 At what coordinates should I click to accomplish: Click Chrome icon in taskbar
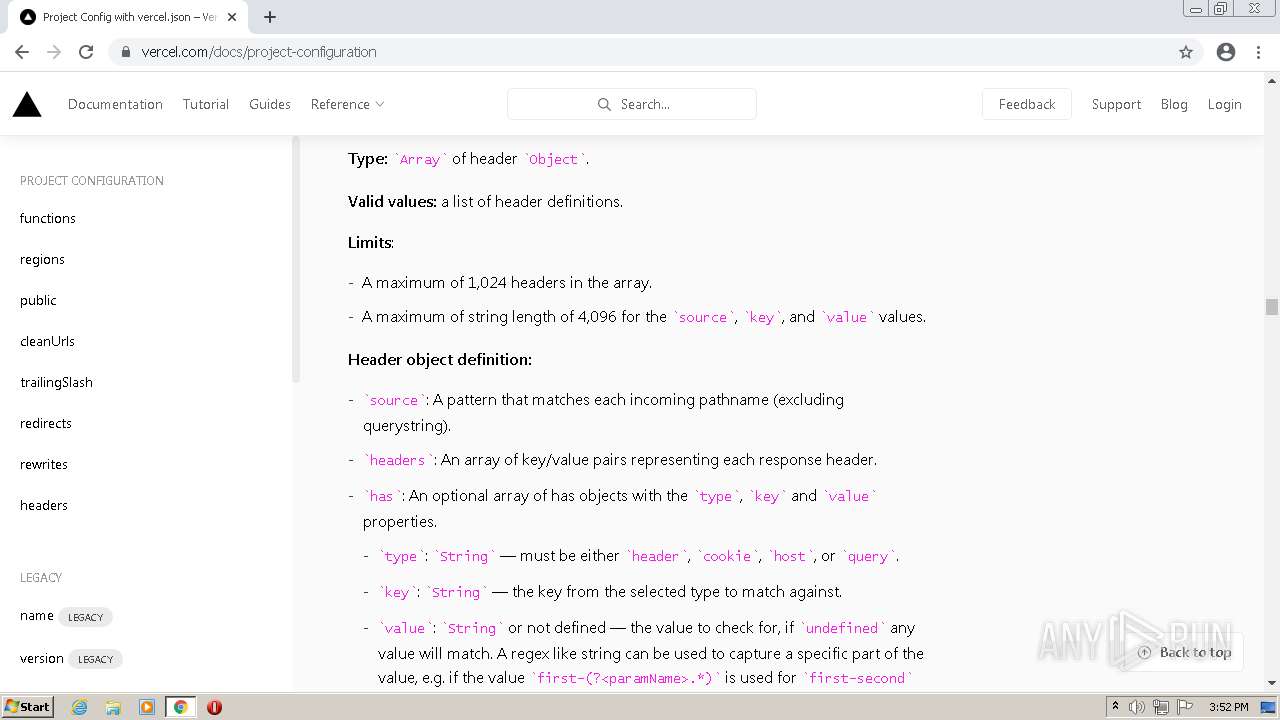181,707
